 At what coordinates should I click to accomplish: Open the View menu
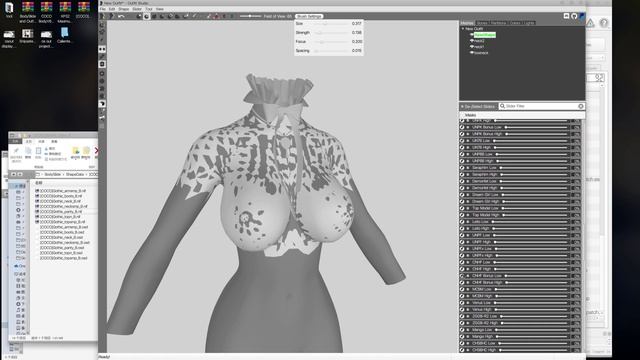(x=160, y=9)
